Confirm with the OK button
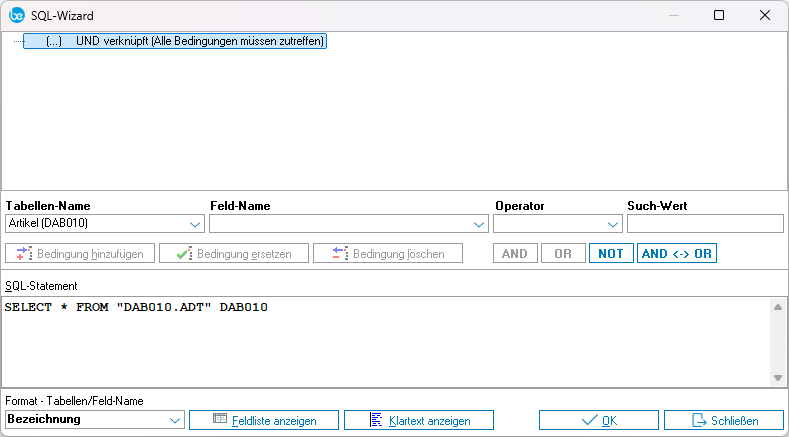Viewport: 789px width, 437px height. coord(598,420)
